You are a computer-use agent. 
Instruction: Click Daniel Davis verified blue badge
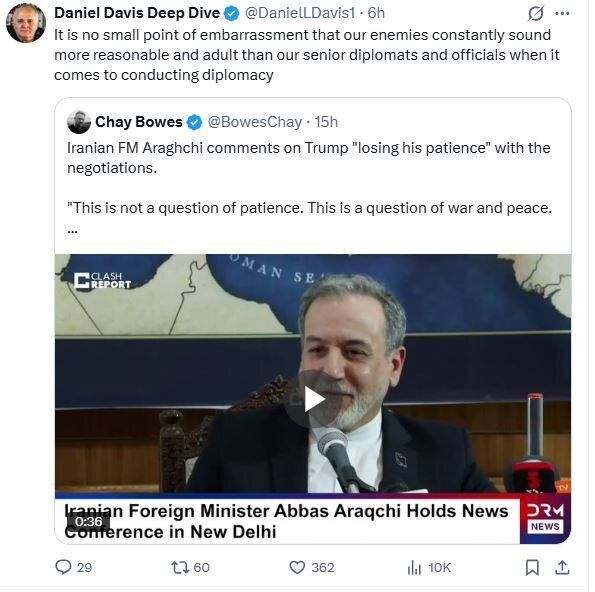231,14
